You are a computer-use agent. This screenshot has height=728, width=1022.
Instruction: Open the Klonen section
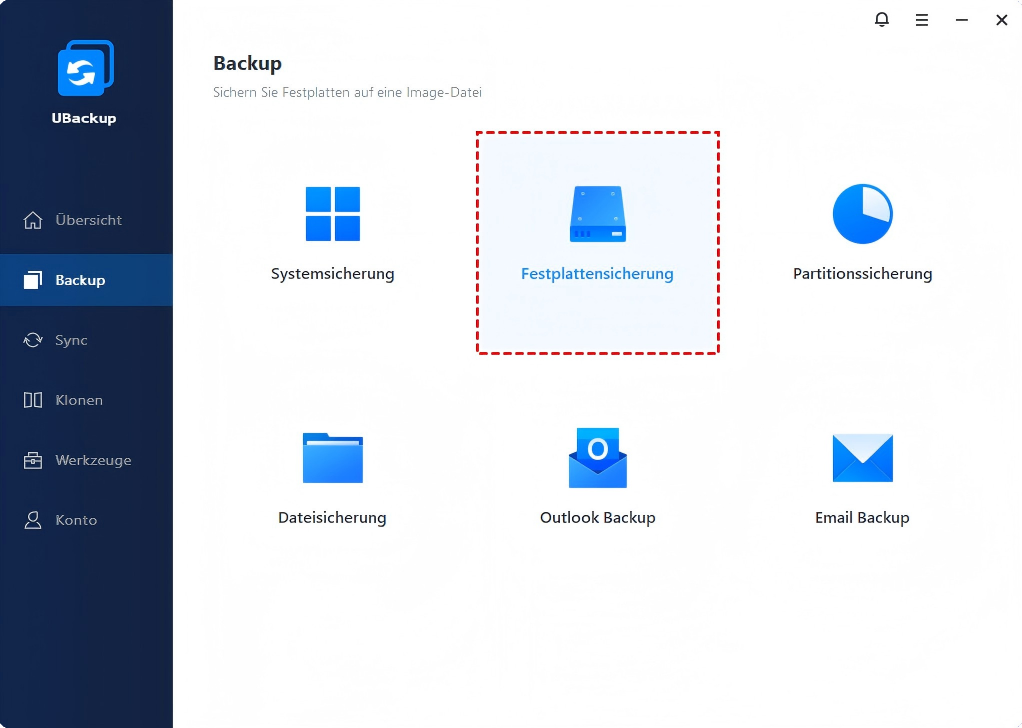[x=79, y=400]
